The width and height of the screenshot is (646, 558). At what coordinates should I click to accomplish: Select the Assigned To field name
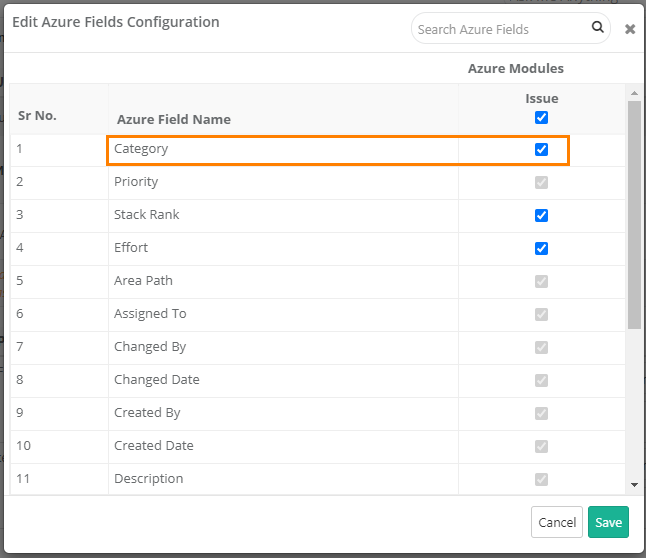(x=150, y=314)
